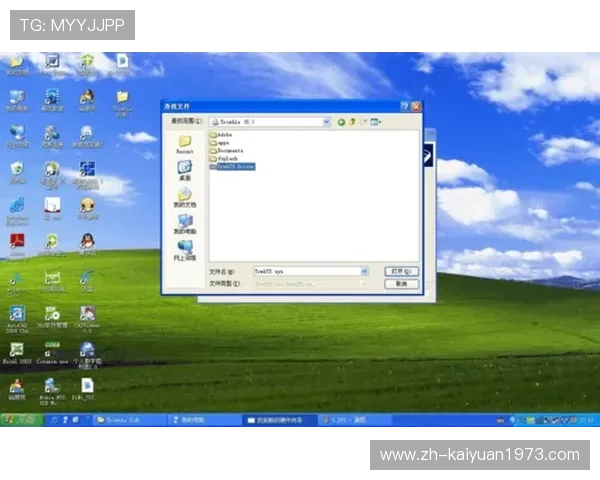Screen dimensions: 600x480
Task: Expand the File type (文件类型) dropdown
Action: click(x=364, y=284)
